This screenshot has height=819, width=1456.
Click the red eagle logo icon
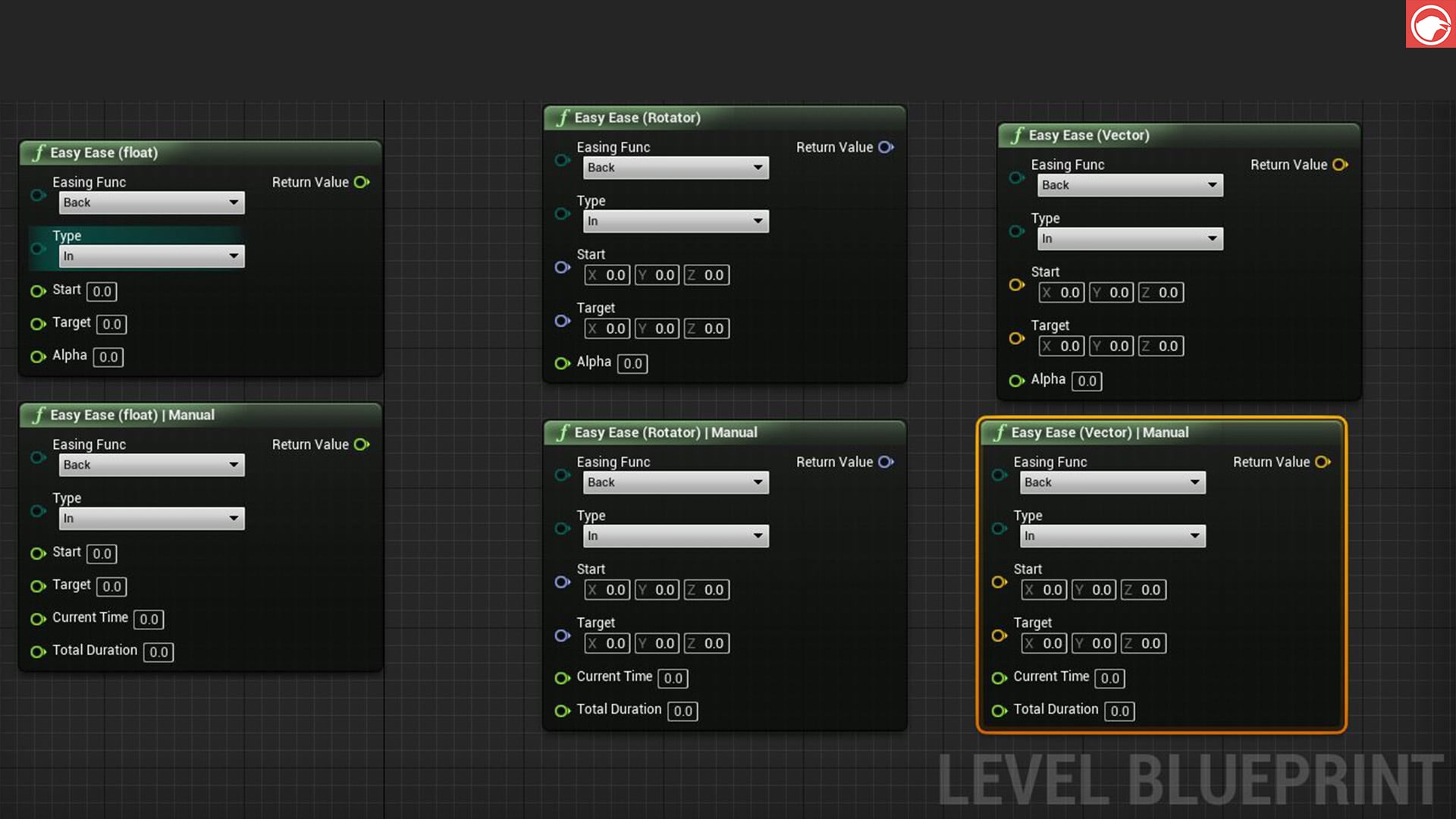pos(1430,24)
